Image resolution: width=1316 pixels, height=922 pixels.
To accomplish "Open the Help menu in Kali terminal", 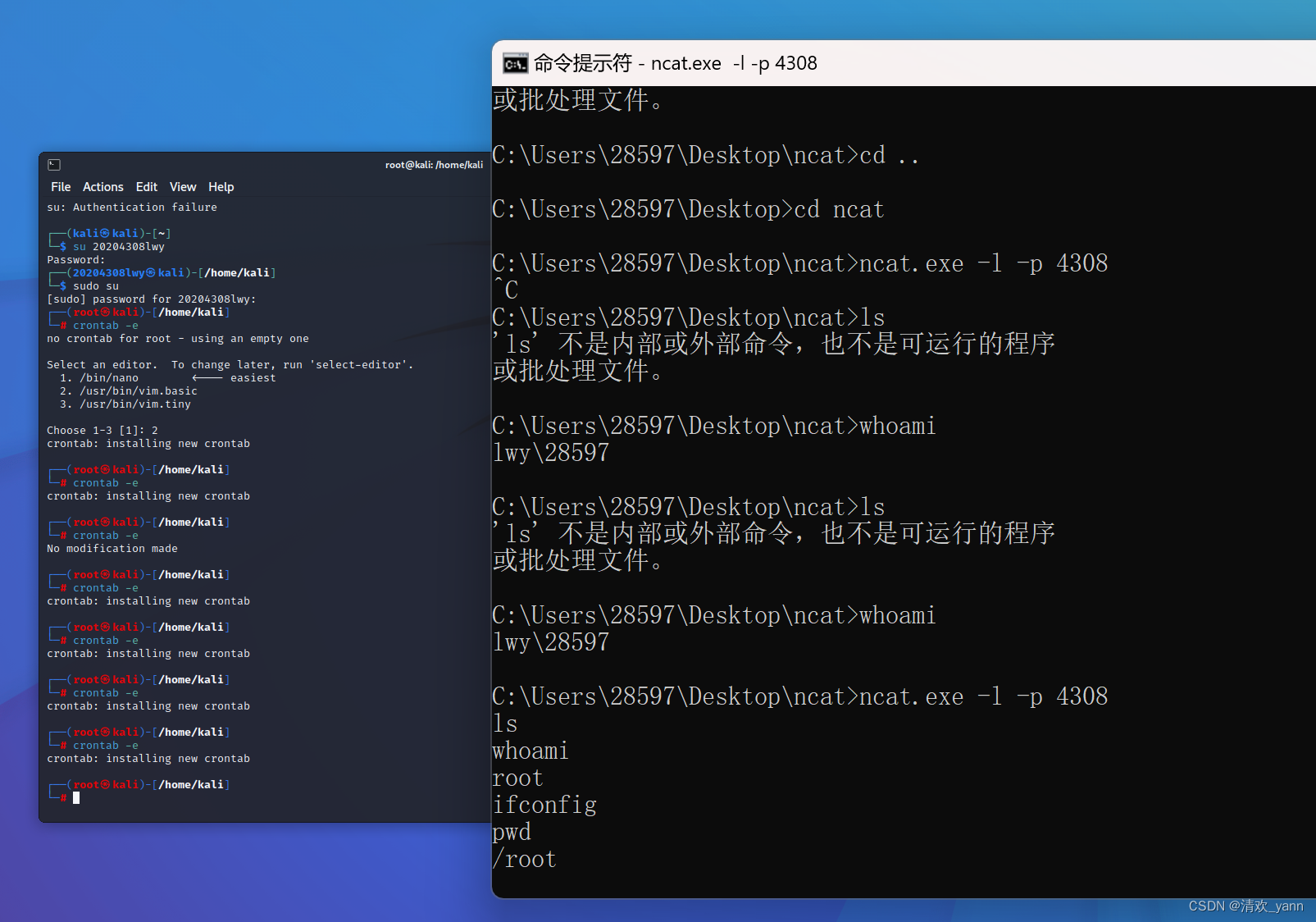I will click(221, 187).
